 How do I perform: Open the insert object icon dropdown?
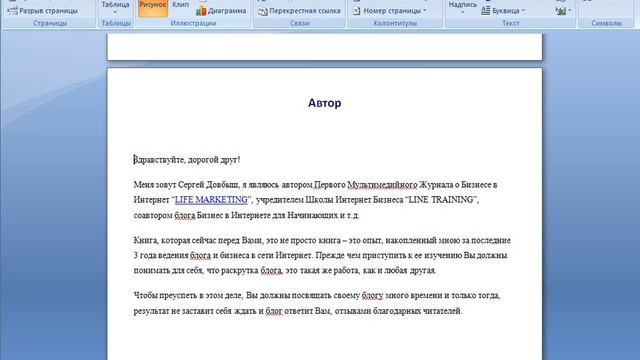click(563, 11)
